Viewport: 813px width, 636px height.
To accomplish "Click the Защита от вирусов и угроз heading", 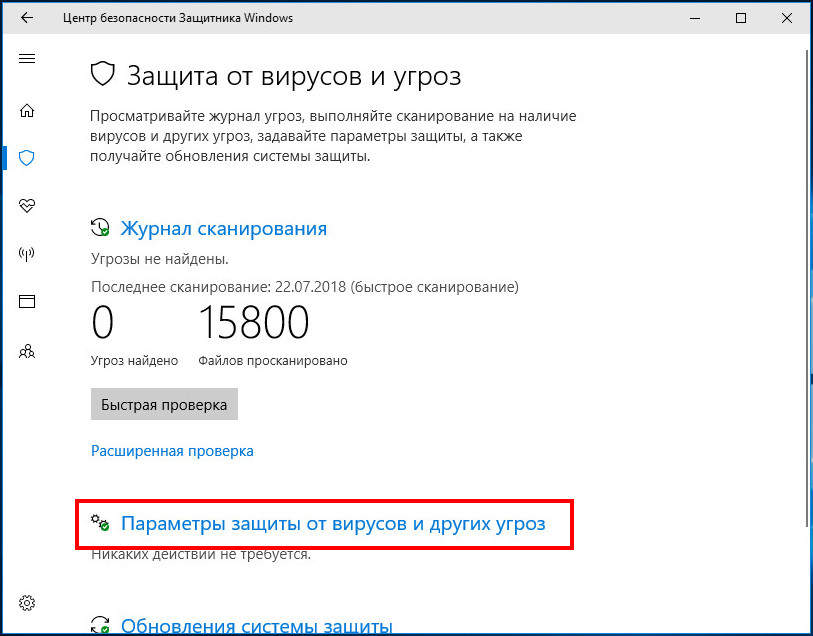I will pos(294,76).
